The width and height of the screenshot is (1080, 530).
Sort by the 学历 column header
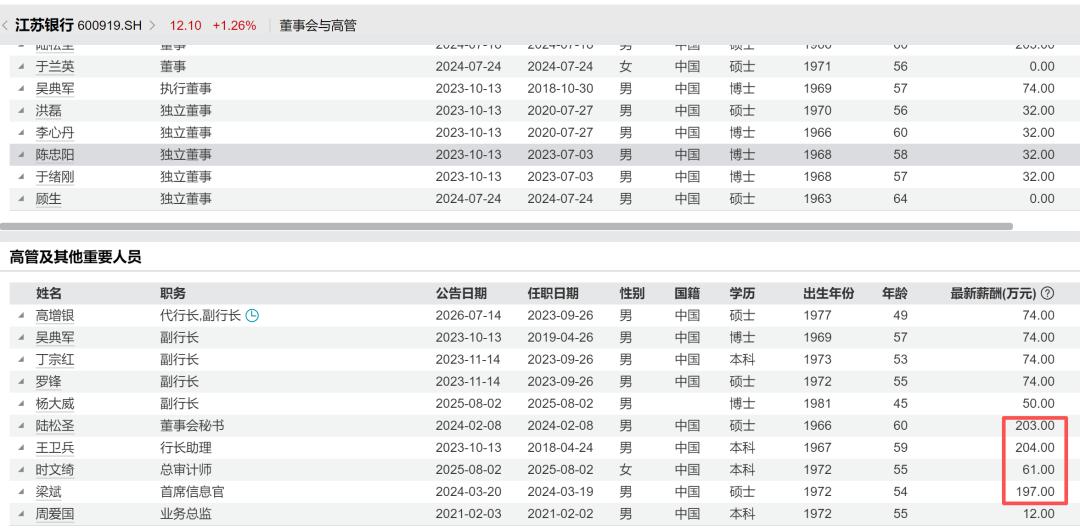click(742, 294)
